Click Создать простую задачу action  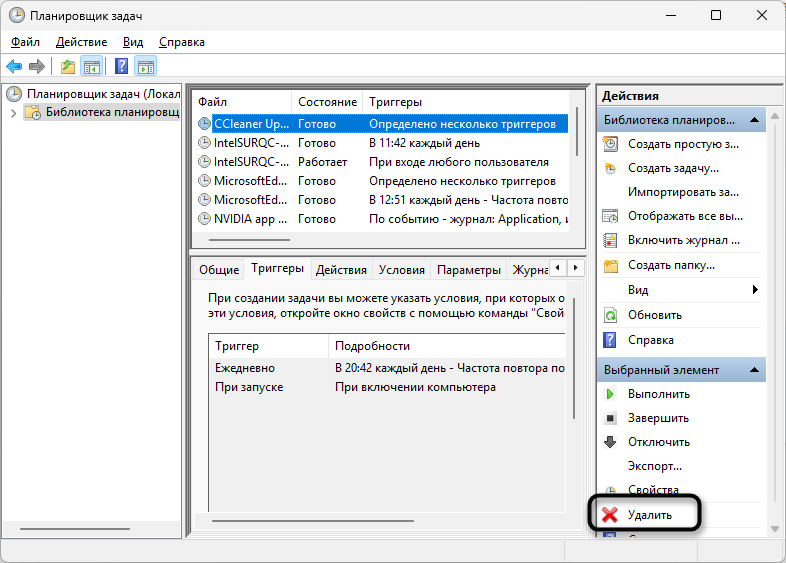pyautogui.click(x=683, y=144)
